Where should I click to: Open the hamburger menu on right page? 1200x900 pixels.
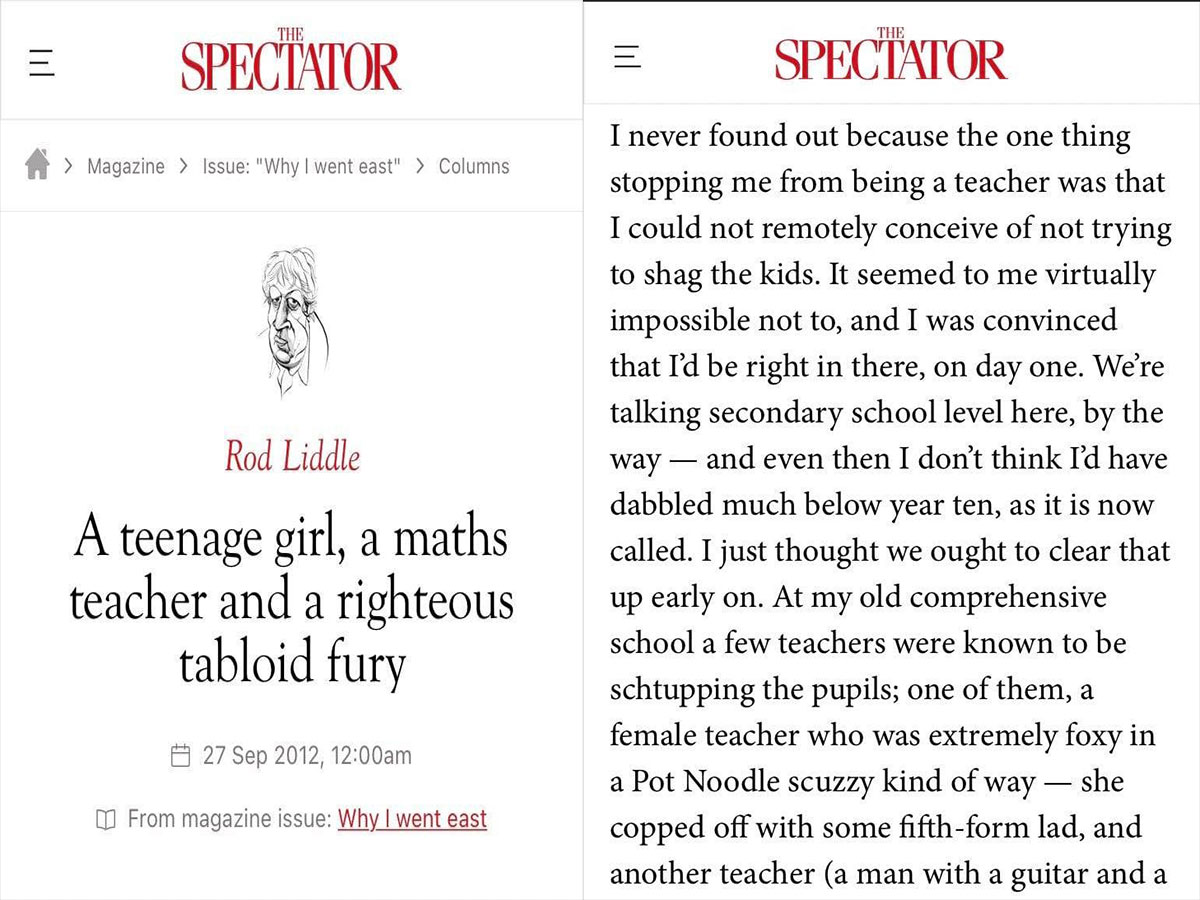[627, 56]
